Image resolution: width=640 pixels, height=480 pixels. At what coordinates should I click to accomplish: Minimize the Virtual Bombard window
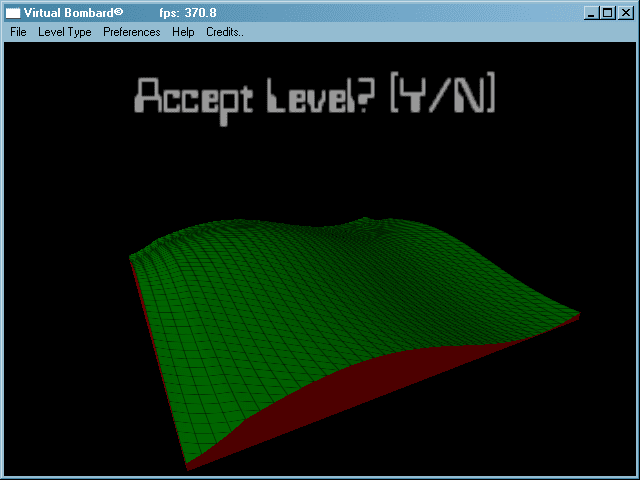coord(590,13)
